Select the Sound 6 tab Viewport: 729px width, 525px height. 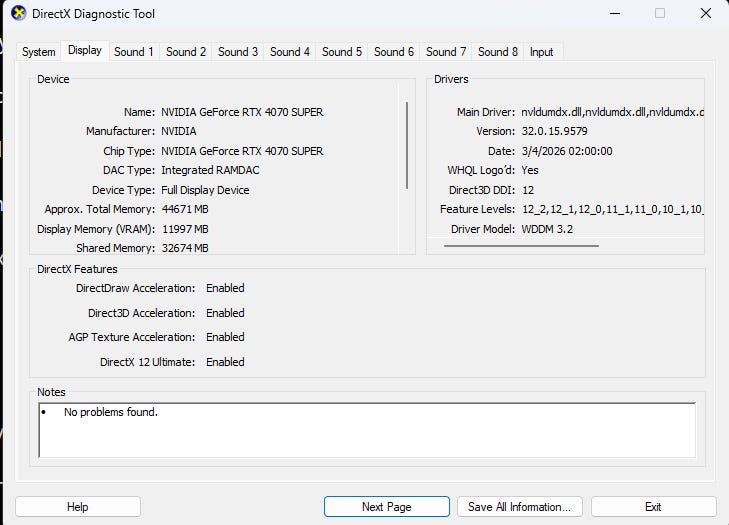pyautogui.click(x=394, y=52)
